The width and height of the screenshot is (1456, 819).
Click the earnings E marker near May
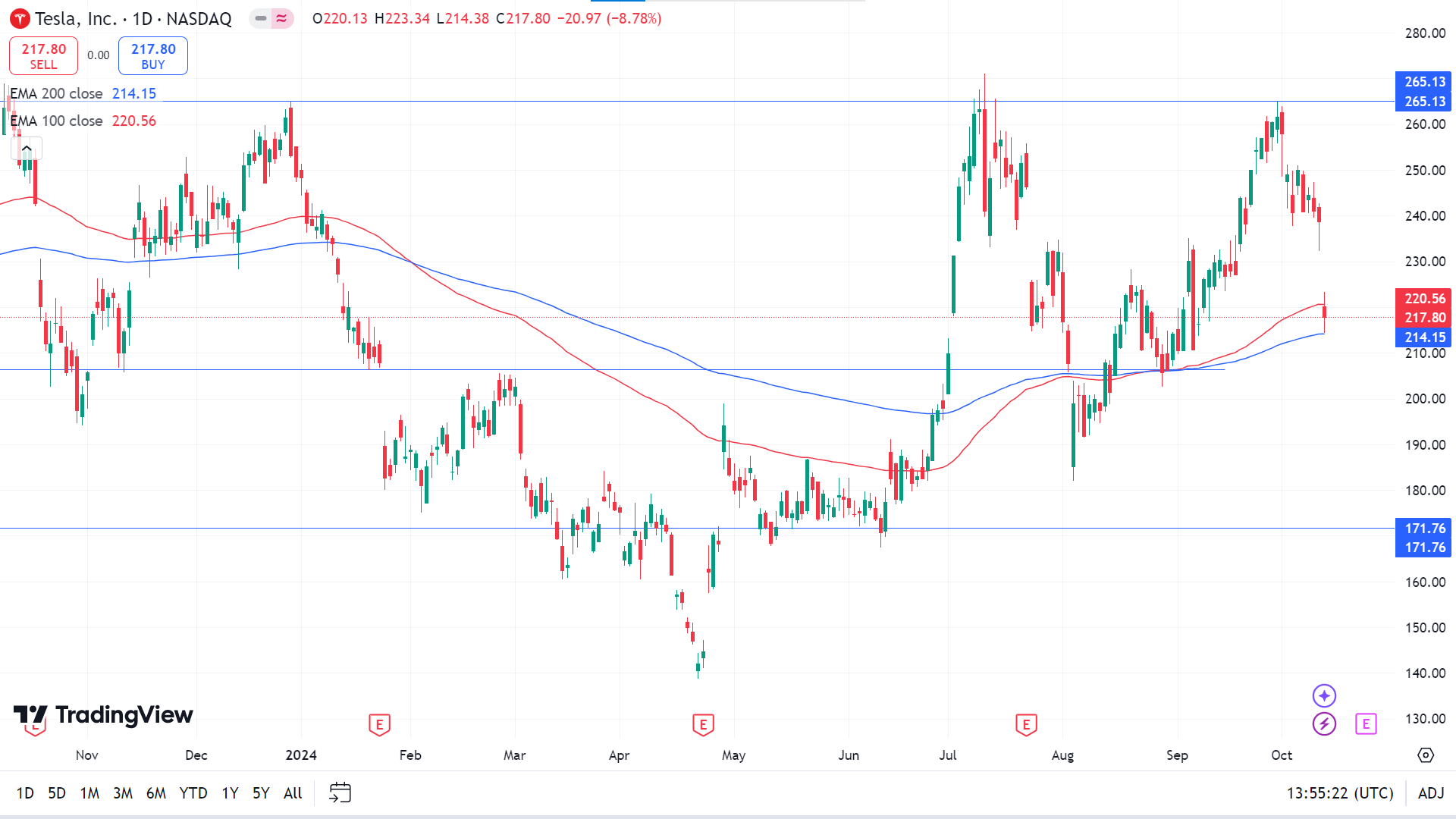[703, 725]
